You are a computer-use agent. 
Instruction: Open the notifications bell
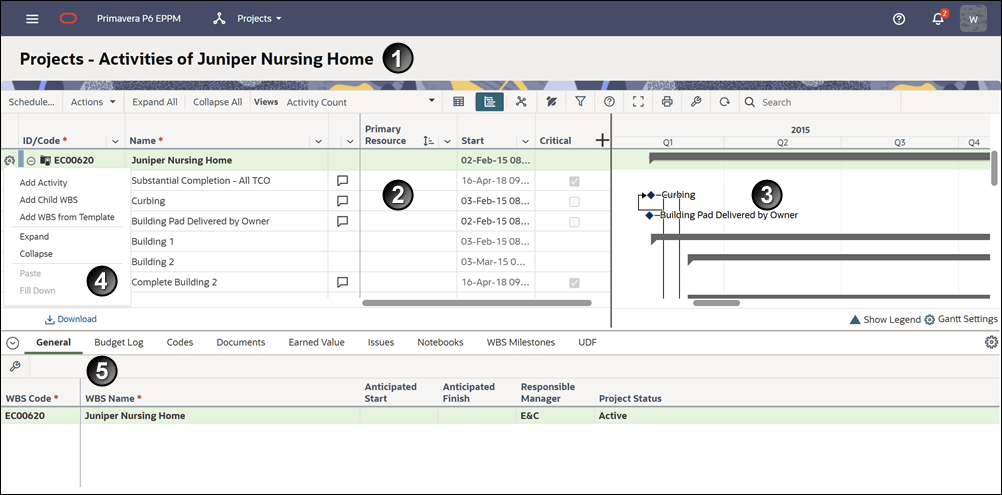(938, 18)
